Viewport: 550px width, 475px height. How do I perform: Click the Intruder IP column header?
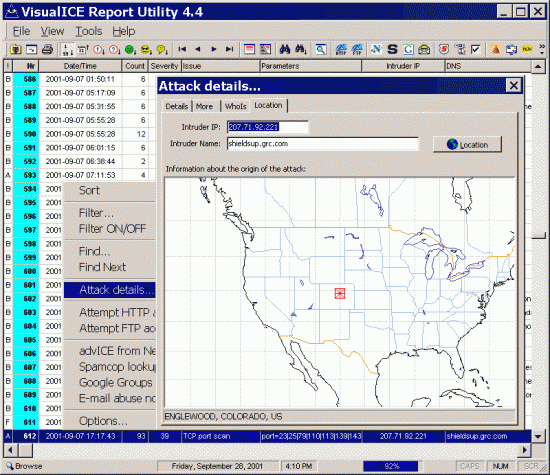(x=403, y=66)
